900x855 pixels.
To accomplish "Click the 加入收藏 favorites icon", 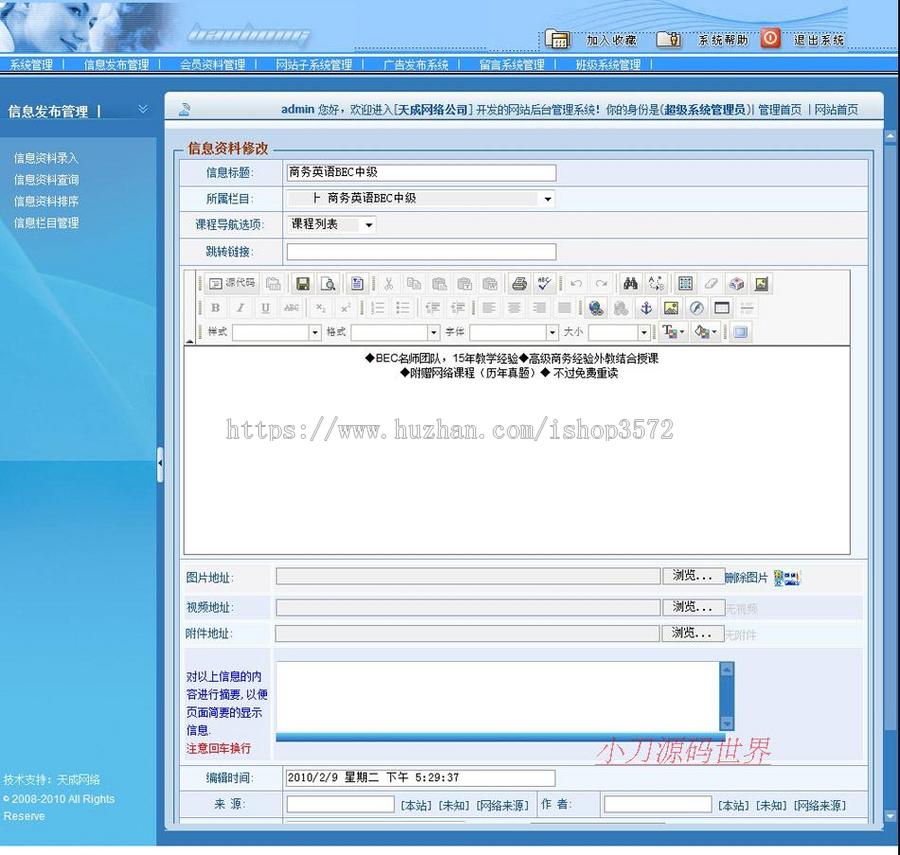I will (x=558, y=37).
